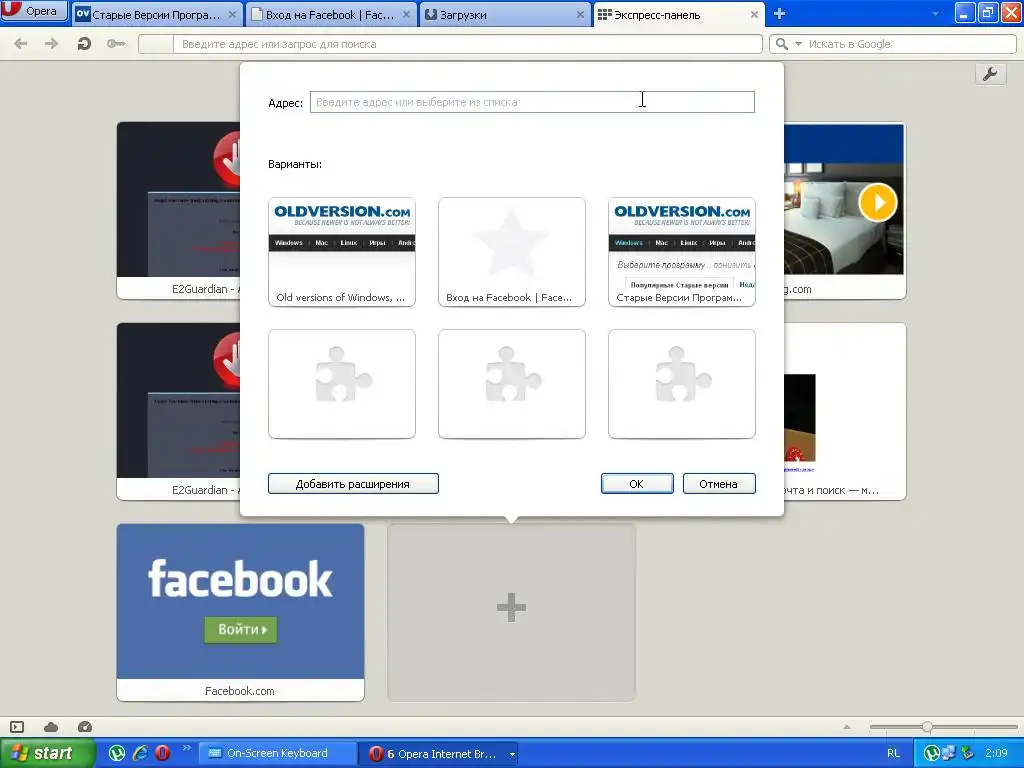Click Добавить расширения button

click(353, 484)
